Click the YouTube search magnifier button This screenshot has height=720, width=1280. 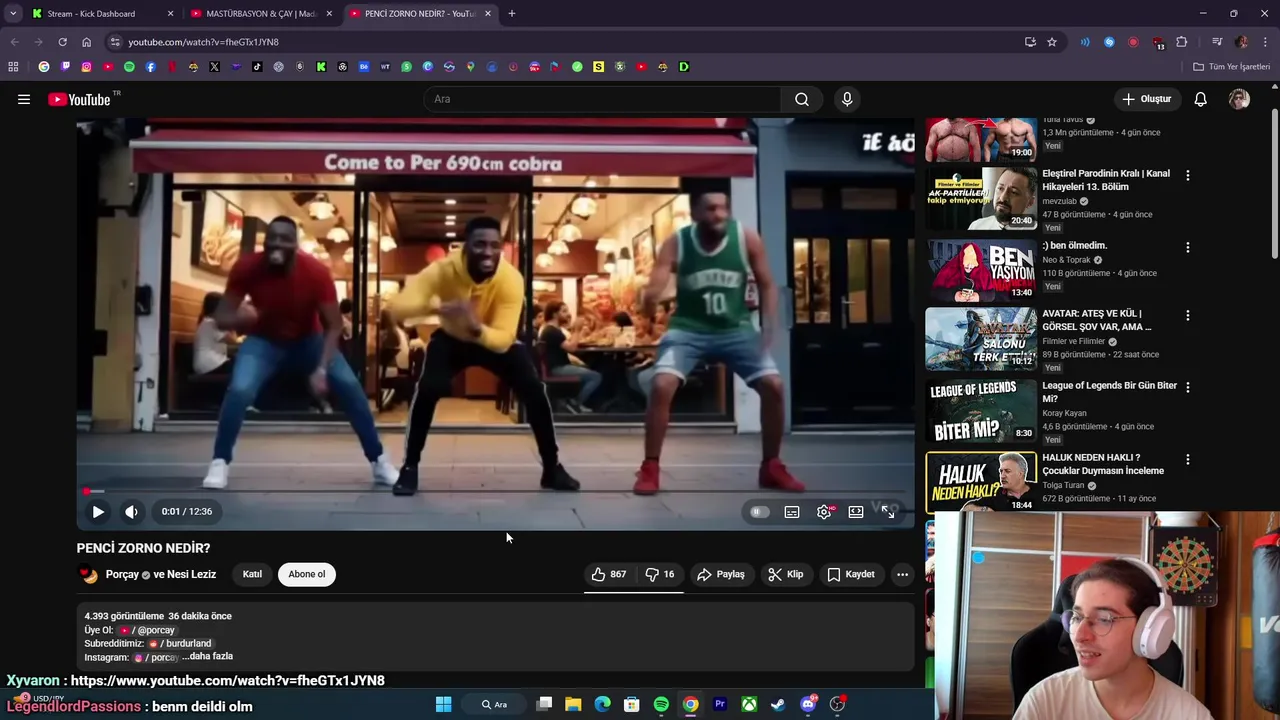coord(802,99)
